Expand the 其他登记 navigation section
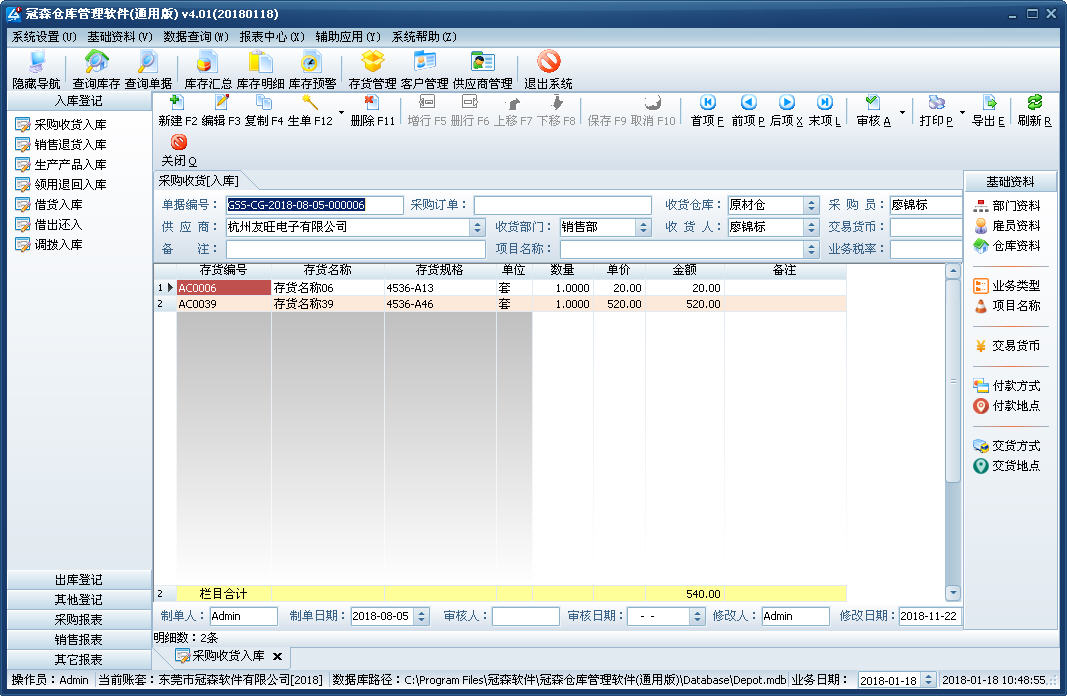 click(x=79, y=599)
